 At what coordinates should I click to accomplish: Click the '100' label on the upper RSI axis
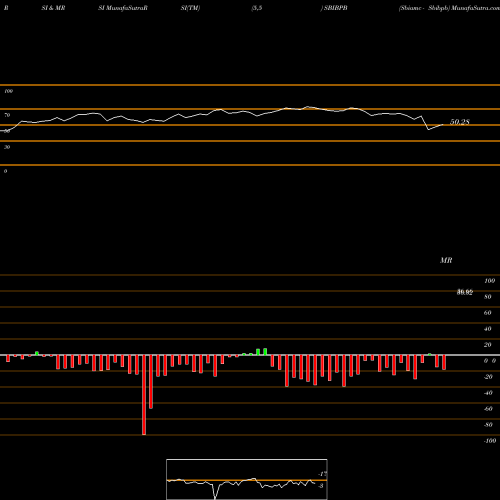tap(8, 91)
